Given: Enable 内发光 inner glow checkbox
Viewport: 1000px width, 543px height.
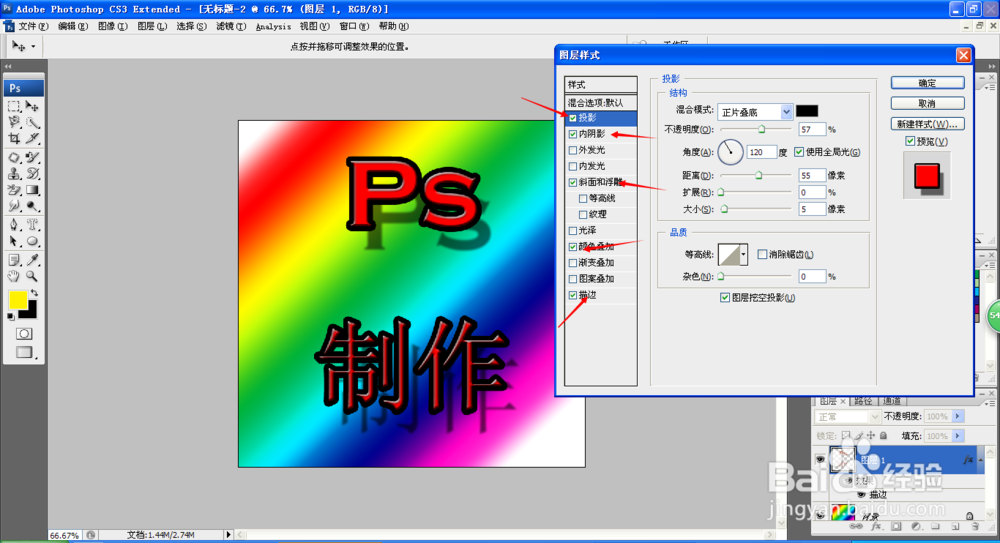Looking at the screenshot, I should [x=573, y=166].
